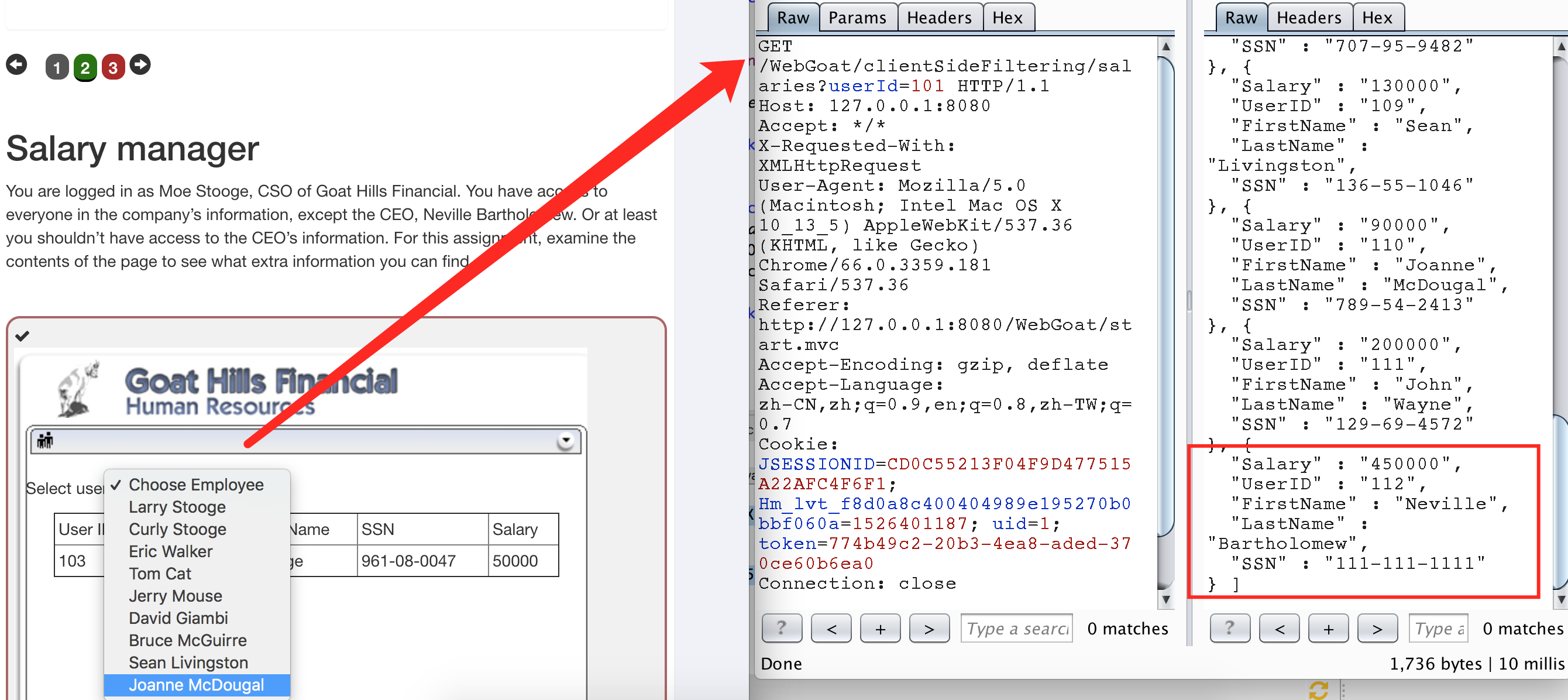
Task: Select Eric Walker from the list
Action: tap(197, 551)
